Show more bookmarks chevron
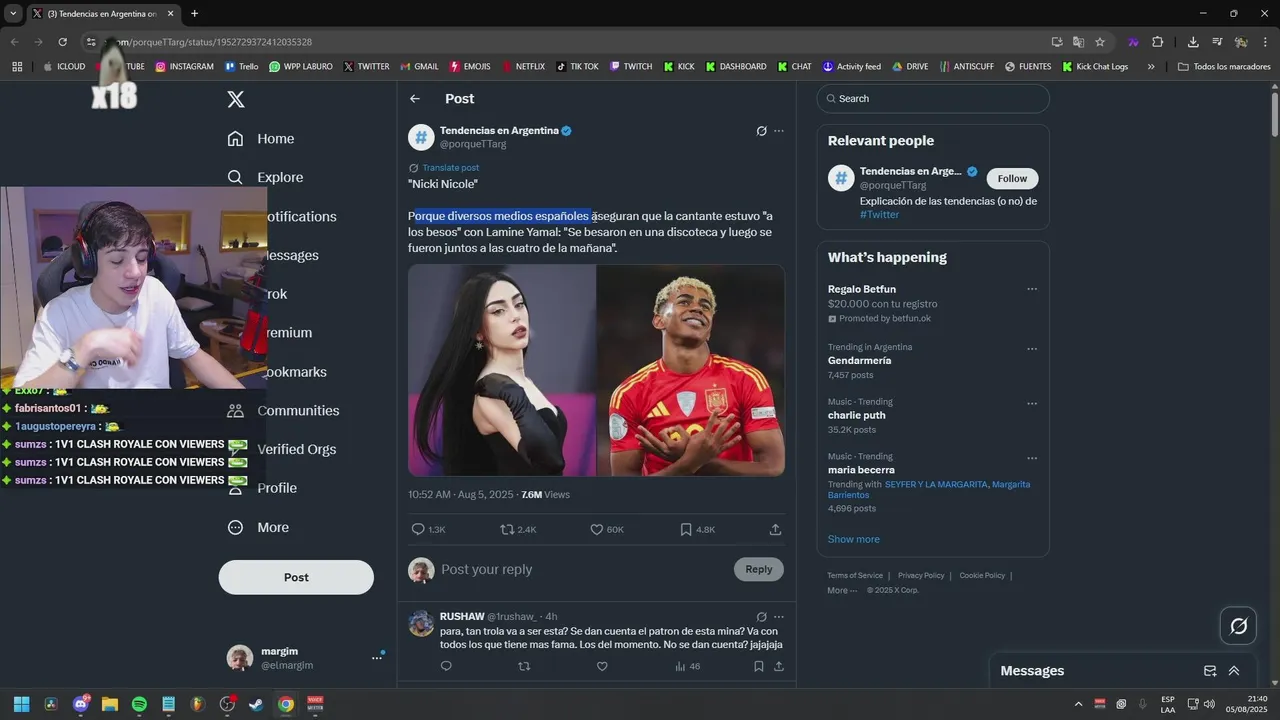This screenshot has width=1280, height=720. [x=1151, y=67]
